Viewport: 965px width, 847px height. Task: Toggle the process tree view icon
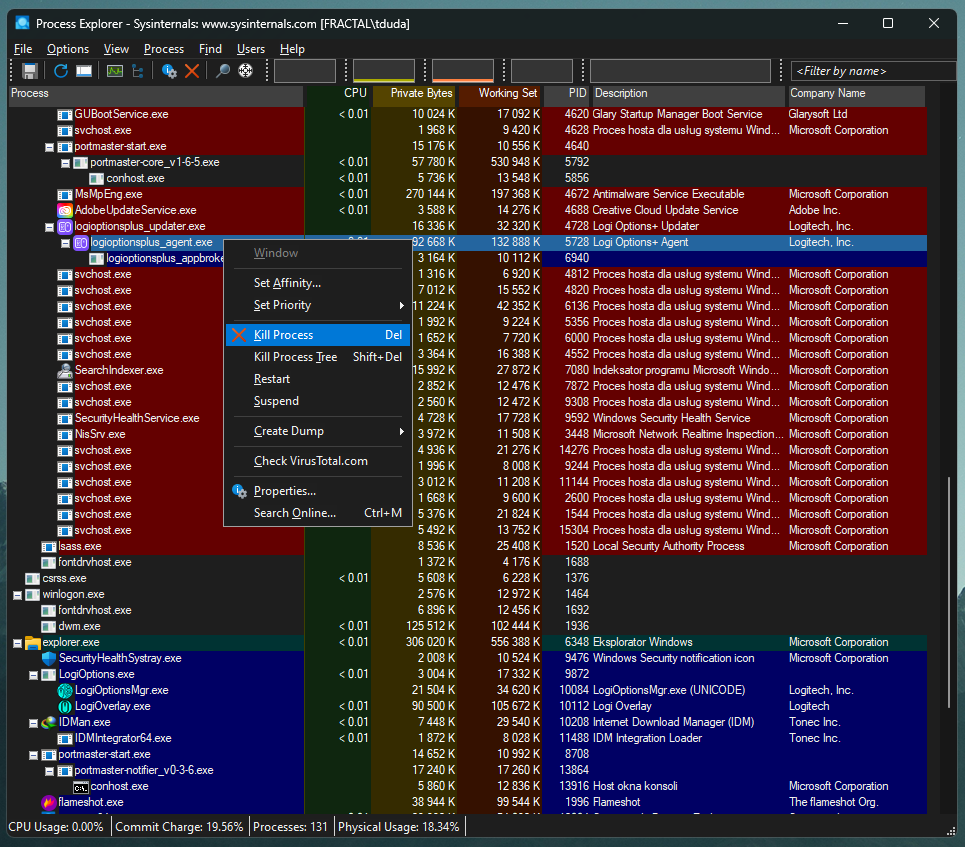coord(137,71)
